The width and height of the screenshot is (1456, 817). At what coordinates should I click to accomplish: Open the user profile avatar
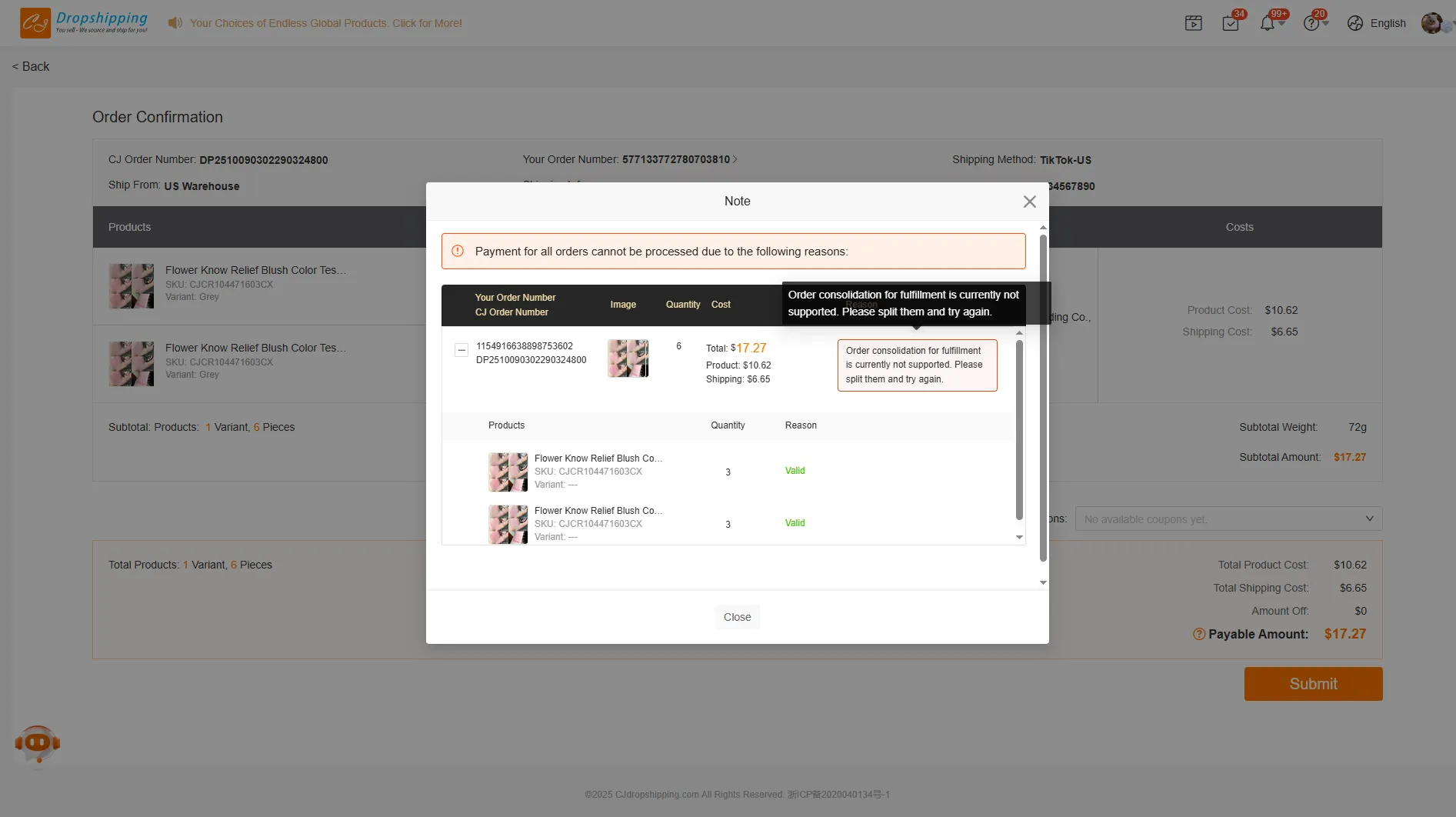tap(1431, 23)
